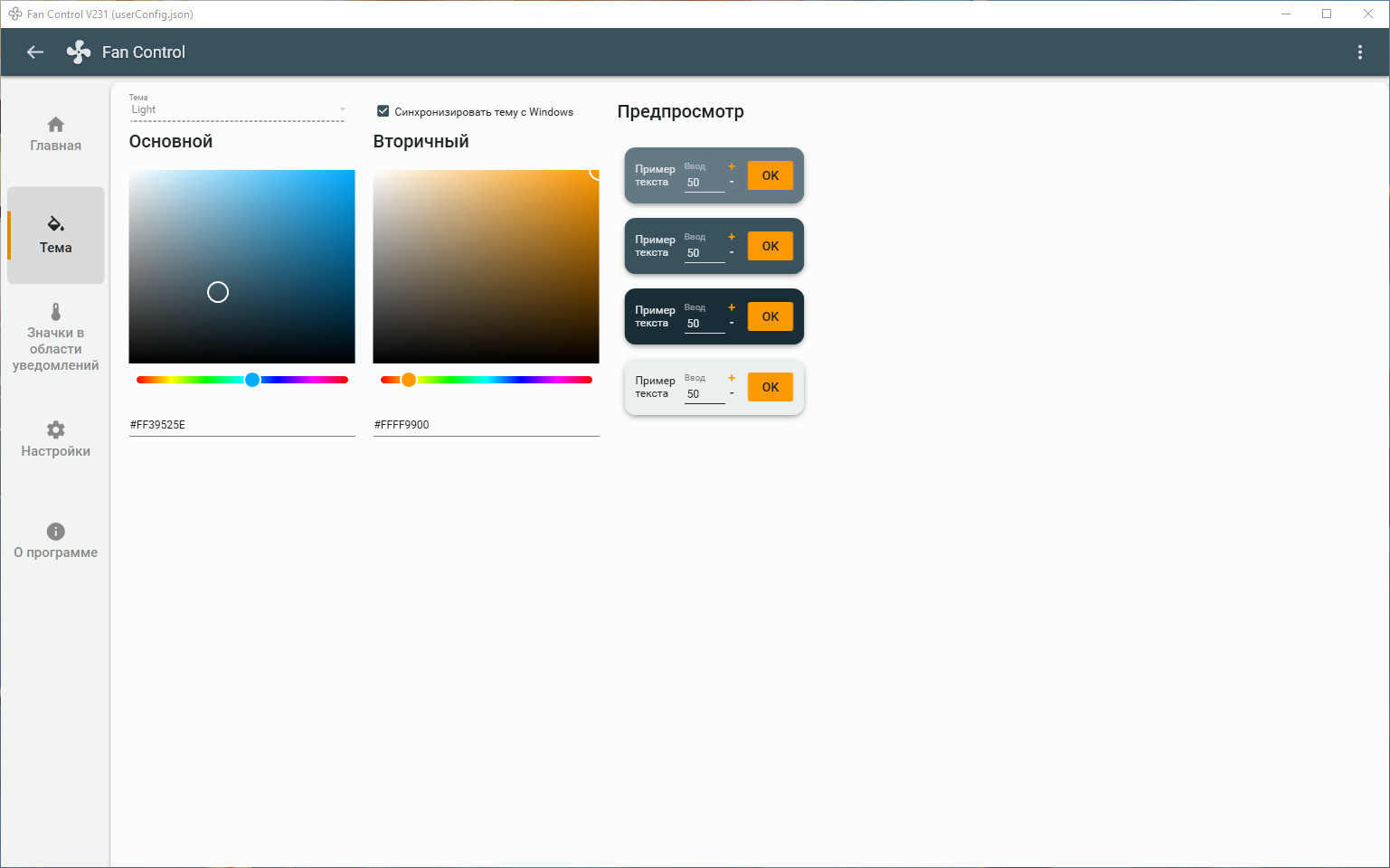Click the Вторичный heading

[x=421, y=142]
